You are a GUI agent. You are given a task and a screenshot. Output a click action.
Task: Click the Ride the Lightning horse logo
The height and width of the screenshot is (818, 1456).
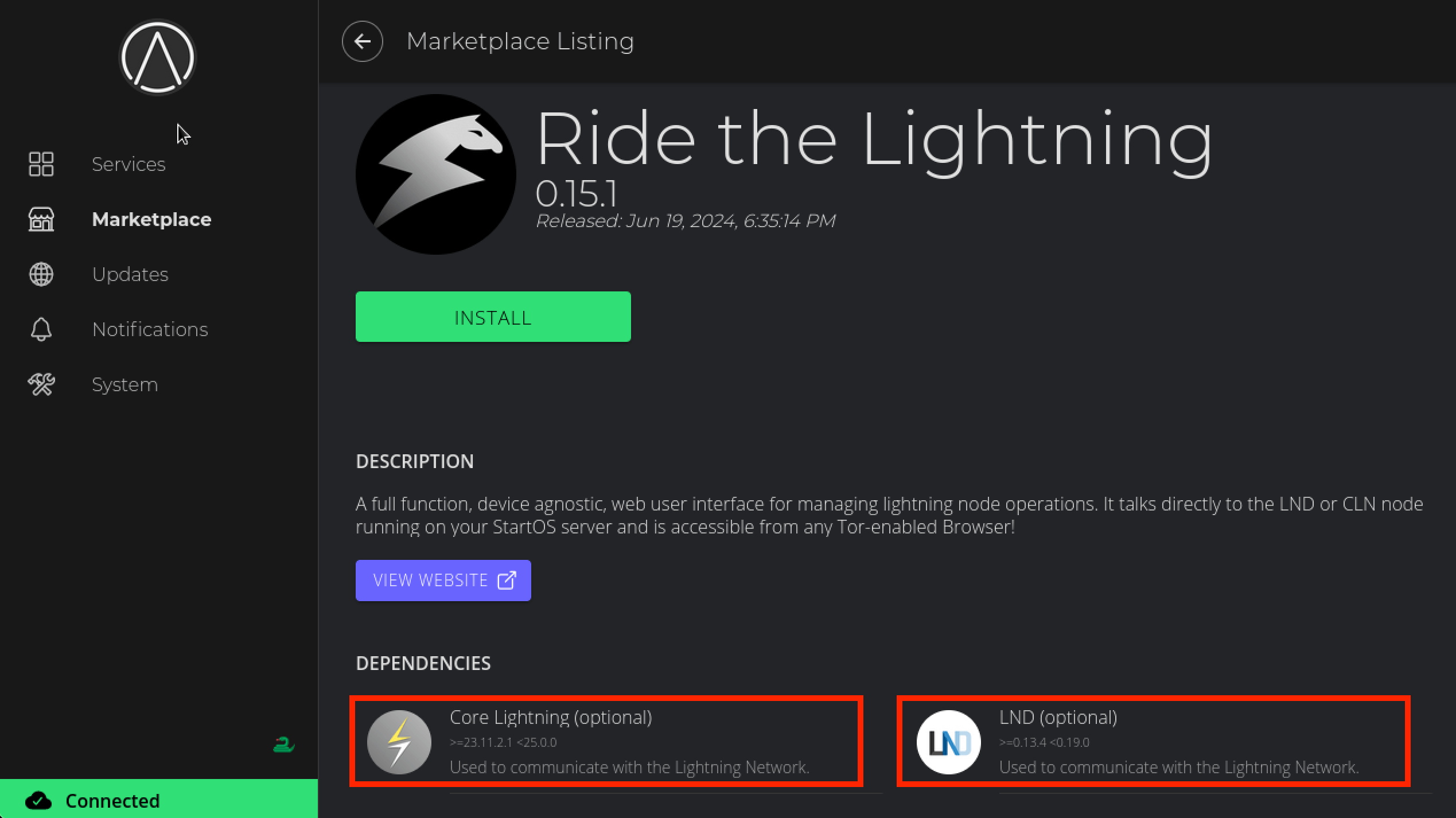point(436,174)
